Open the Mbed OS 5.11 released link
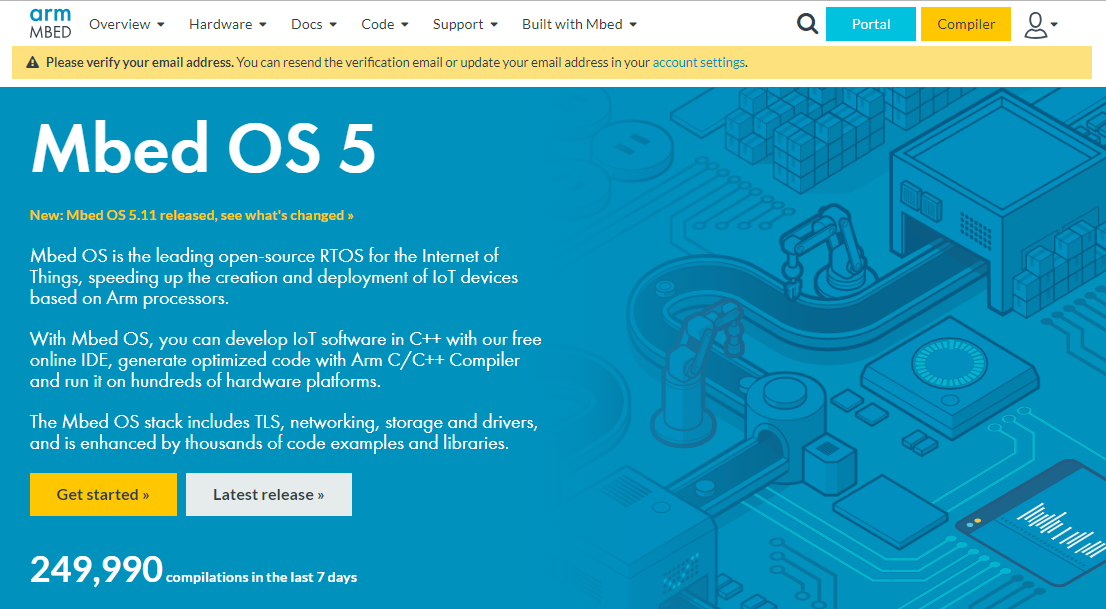 (192, 215)
